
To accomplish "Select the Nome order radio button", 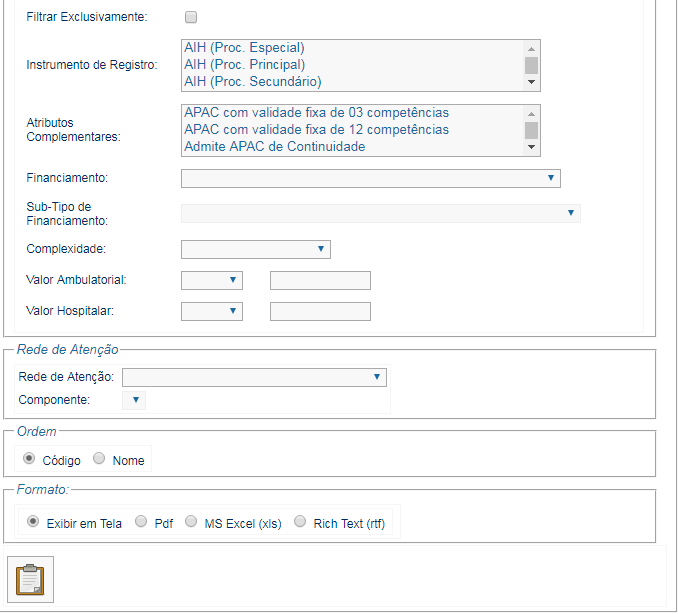I will click(99, 459).
